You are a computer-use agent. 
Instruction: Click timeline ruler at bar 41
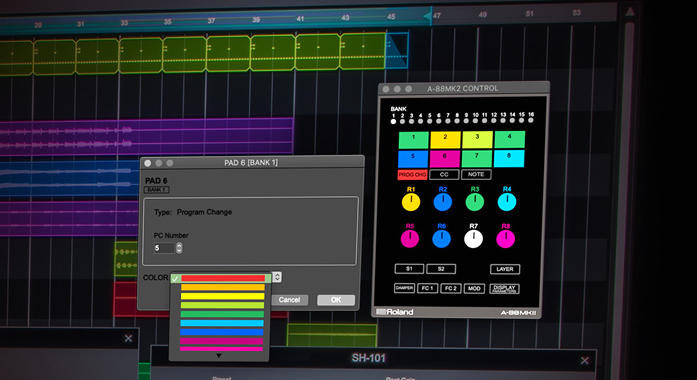[x=300, y=19]
